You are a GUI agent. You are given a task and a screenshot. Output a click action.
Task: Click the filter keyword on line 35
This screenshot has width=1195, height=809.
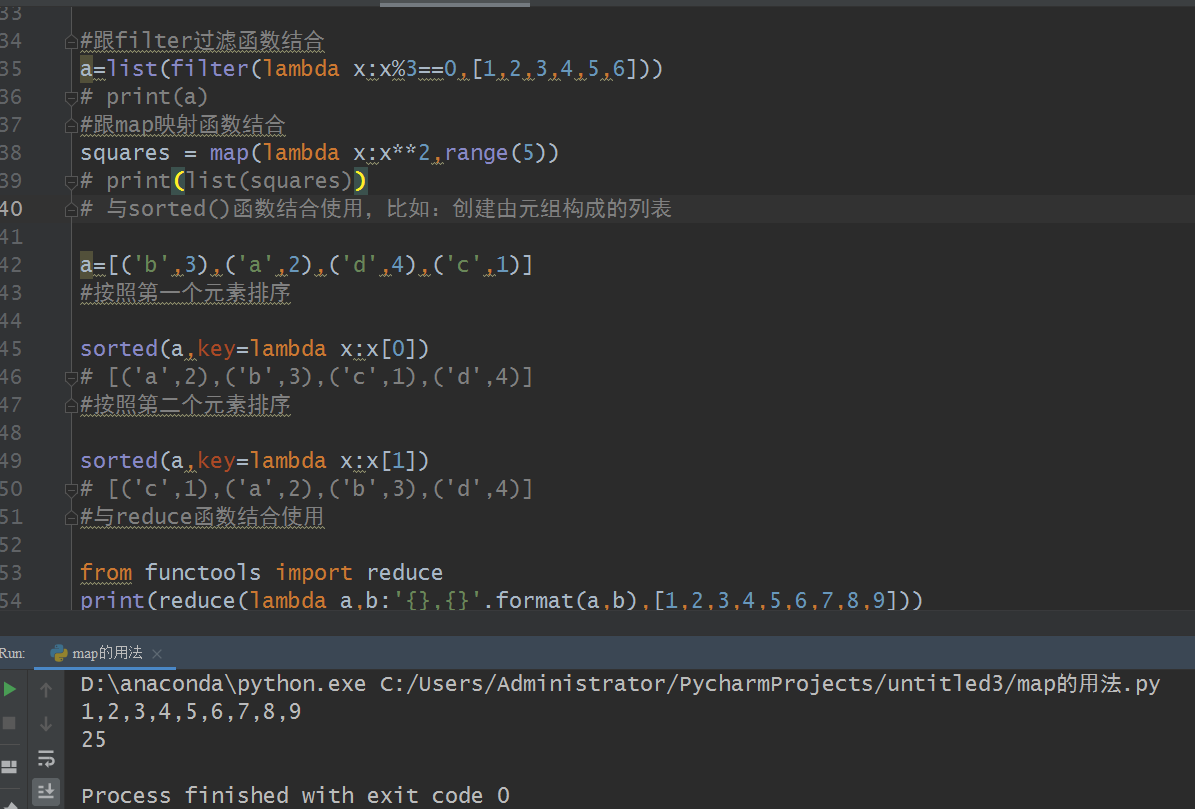pyautogui.click(x=210, y=69)
